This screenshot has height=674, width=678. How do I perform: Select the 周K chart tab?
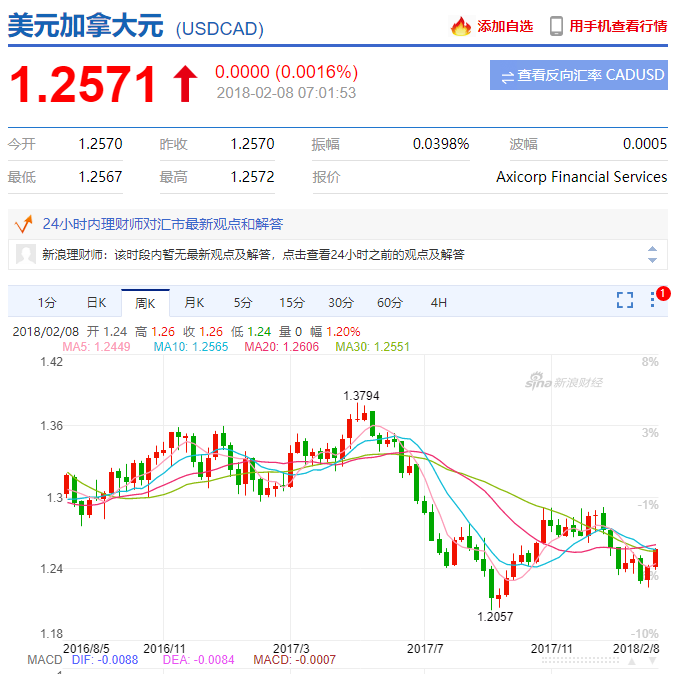(x=145, y=303)
